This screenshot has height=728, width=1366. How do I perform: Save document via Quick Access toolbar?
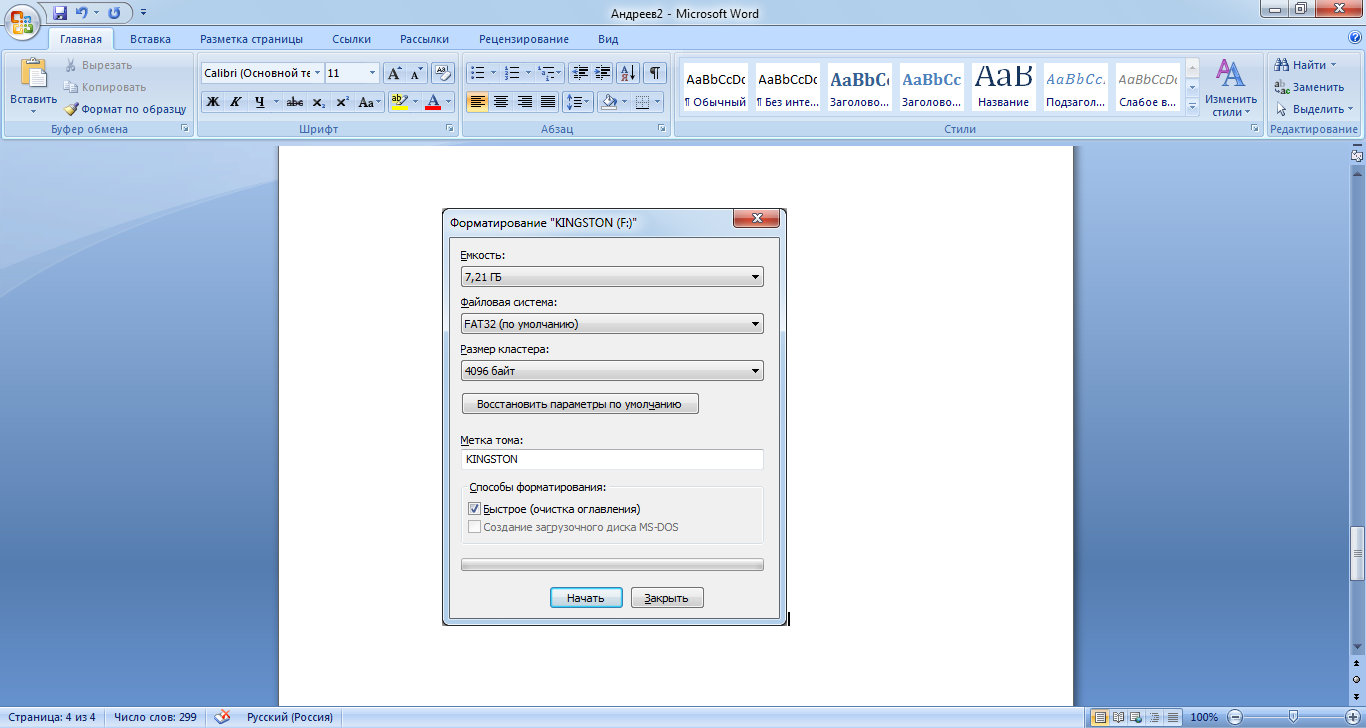coord(60,13)
